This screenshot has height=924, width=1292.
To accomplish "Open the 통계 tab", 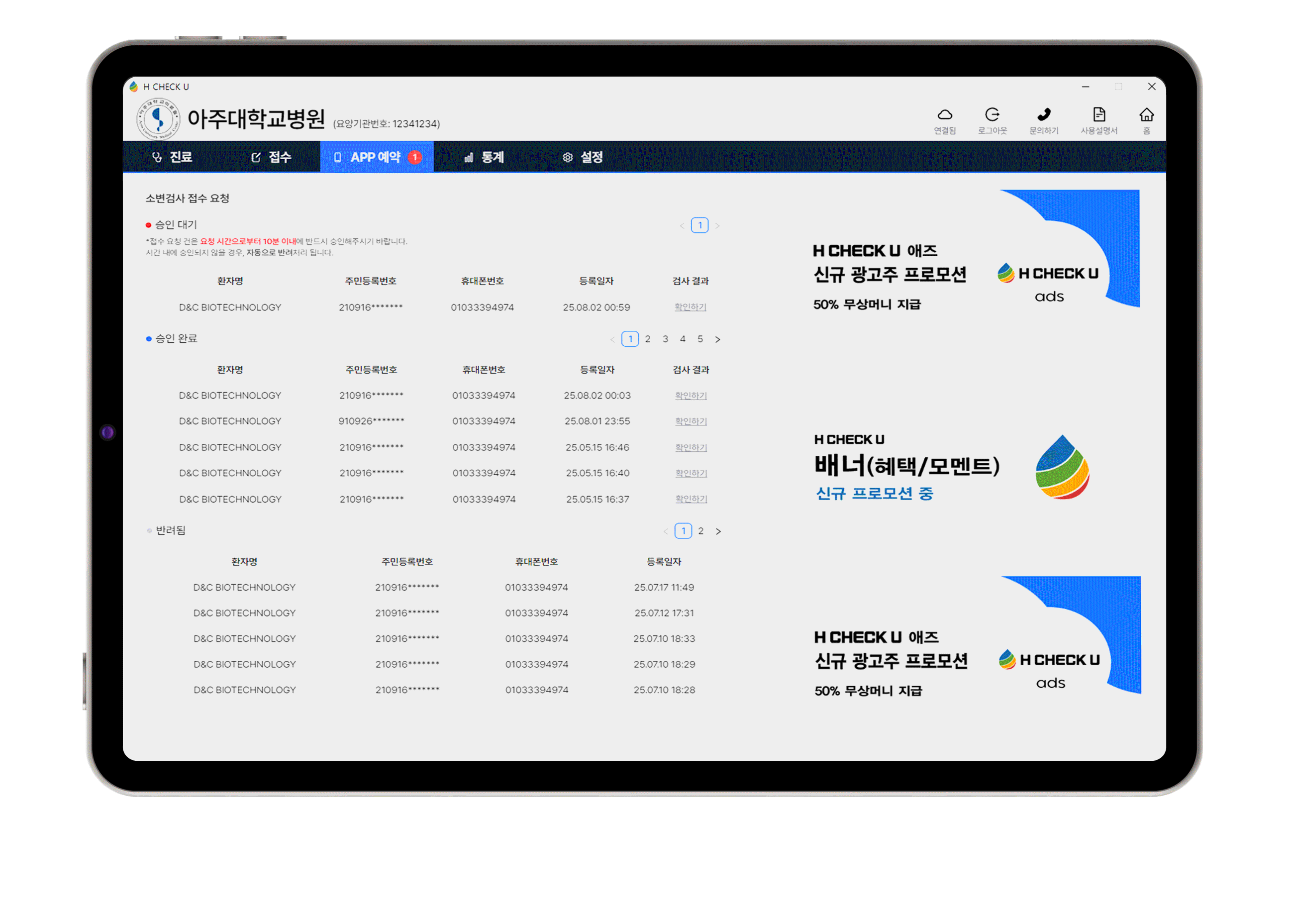I will coord(484,157).
